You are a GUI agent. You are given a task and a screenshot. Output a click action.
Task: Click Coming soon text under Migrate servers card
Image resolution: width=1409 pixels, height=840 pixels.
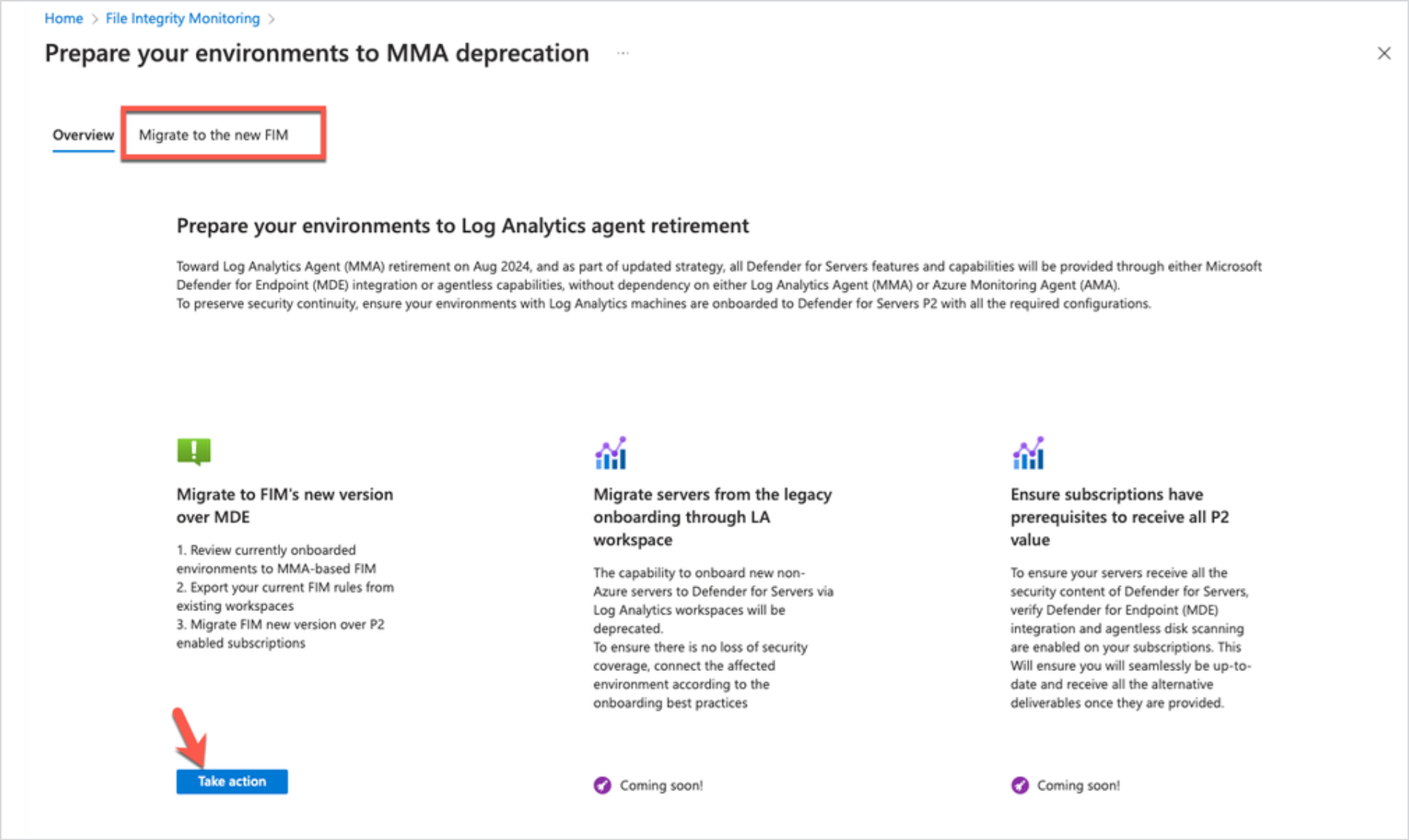pos(661,785)
